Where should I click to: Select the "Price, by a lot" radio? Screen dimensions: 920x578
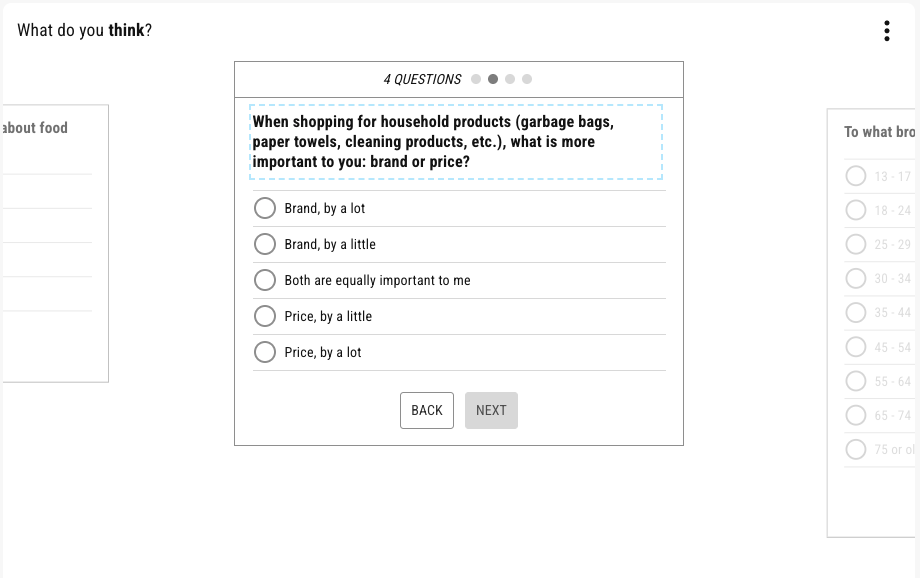pyautogui.click(x=265, y=352)
